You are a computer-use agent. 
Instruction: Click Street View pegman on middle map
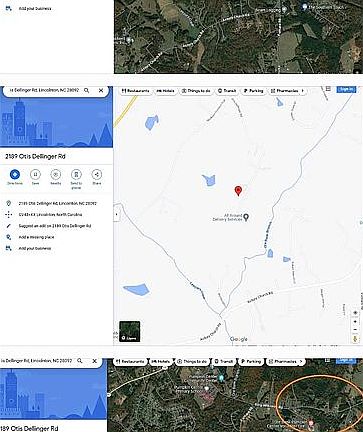tap(355, 338)
